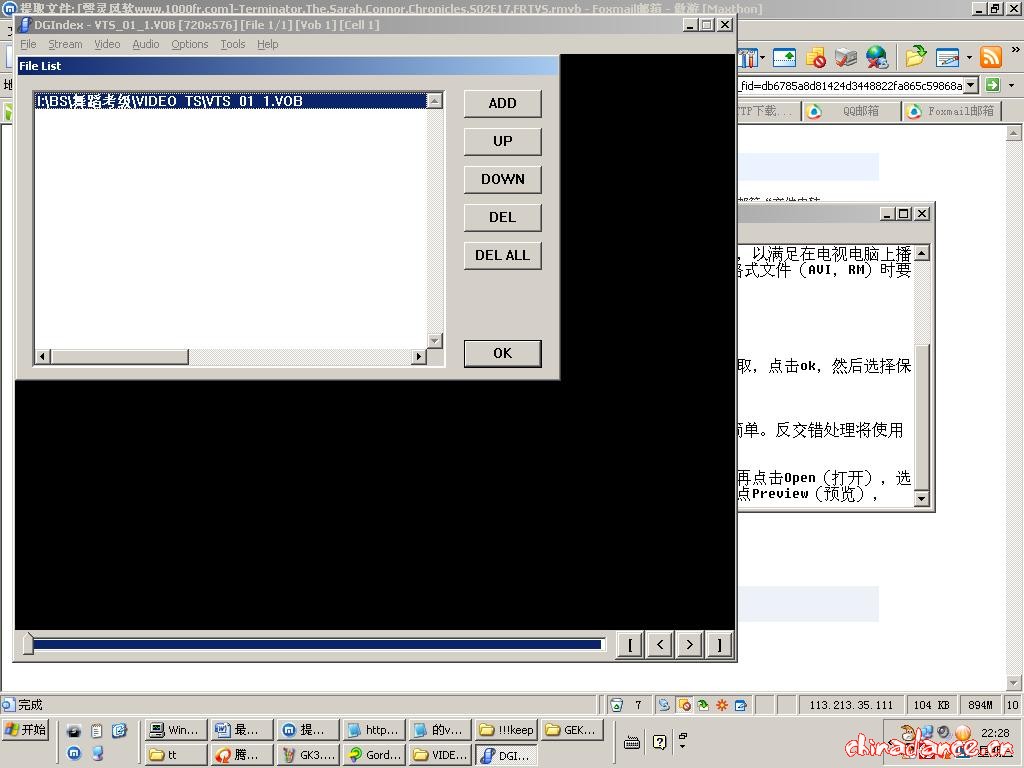Open the address bar URL dropdown
Image resolution: width=1024 pixels, height=768 pixels.
(971, 85)
